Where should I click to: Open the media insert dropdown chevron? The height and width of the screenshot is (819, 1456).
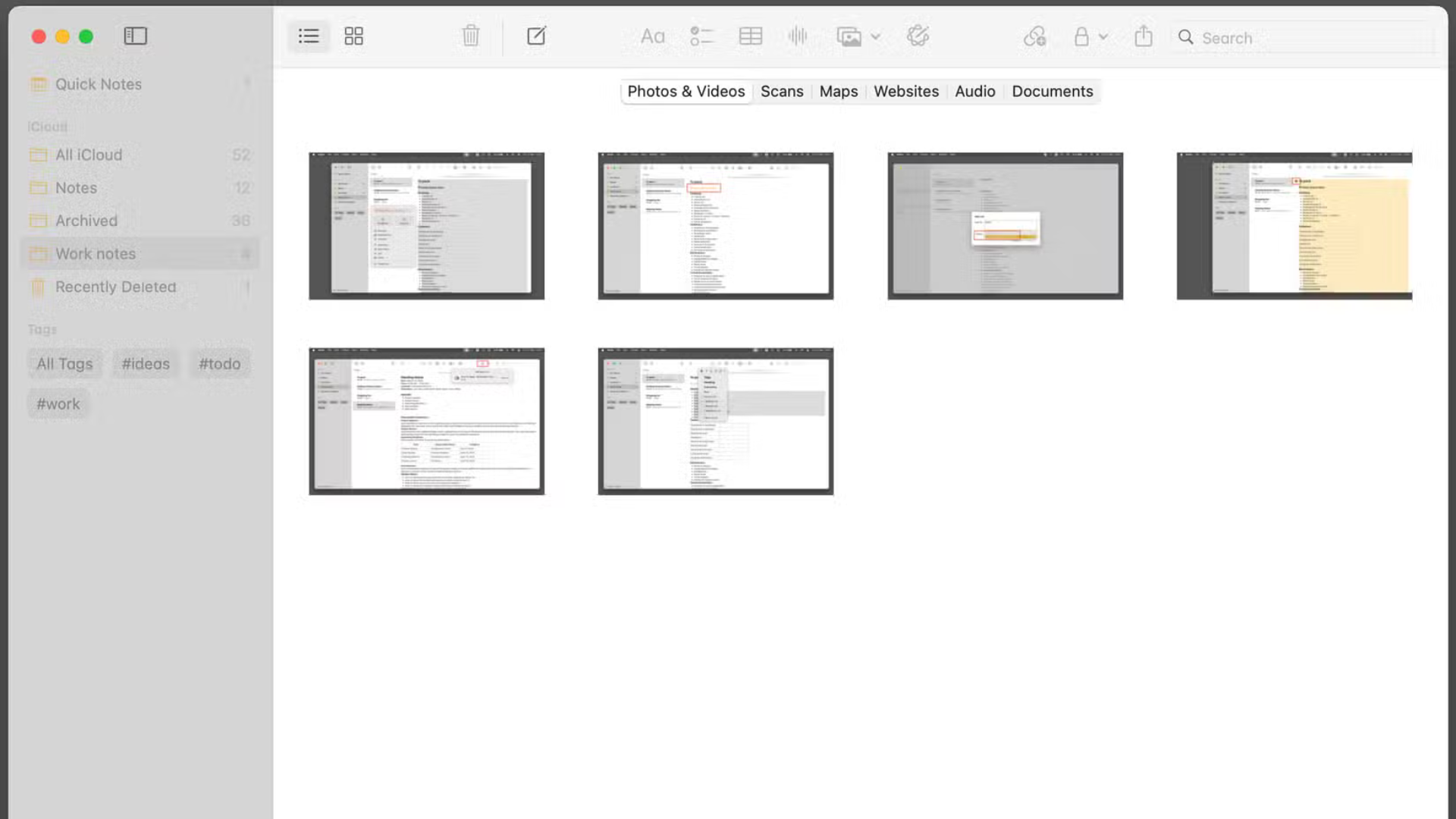click(877, 36)
